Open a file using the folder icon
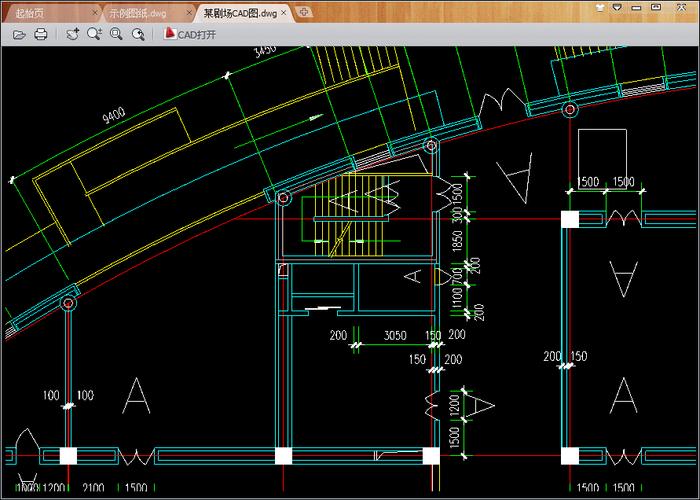The image size is (700, 500). [x=19, y=34]
